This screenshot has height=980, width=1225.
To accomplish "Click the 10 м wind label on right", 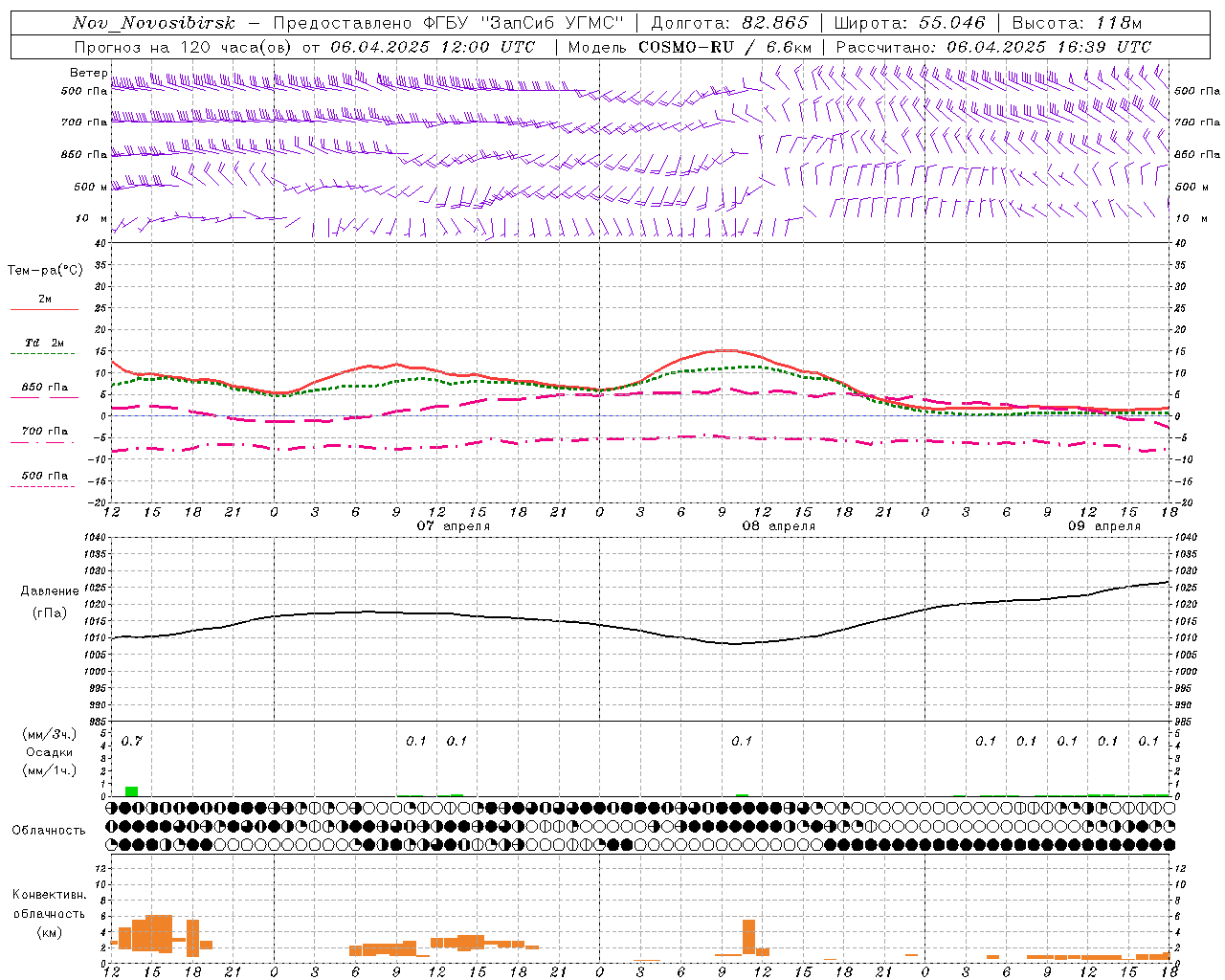I will coord(1192,218).
